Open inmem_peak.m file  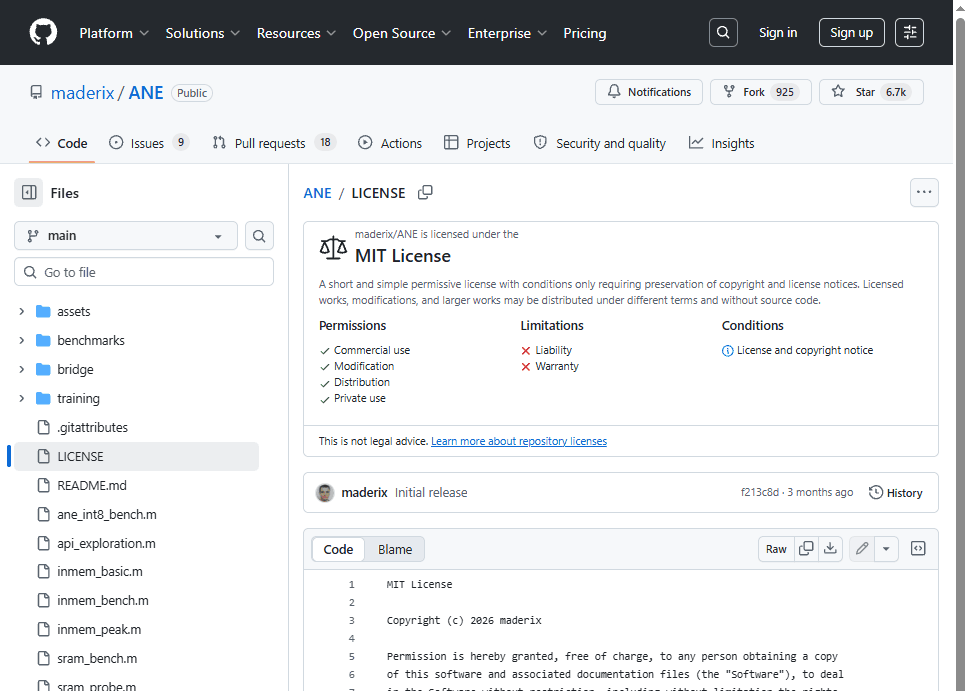click(x=99, y=629)
